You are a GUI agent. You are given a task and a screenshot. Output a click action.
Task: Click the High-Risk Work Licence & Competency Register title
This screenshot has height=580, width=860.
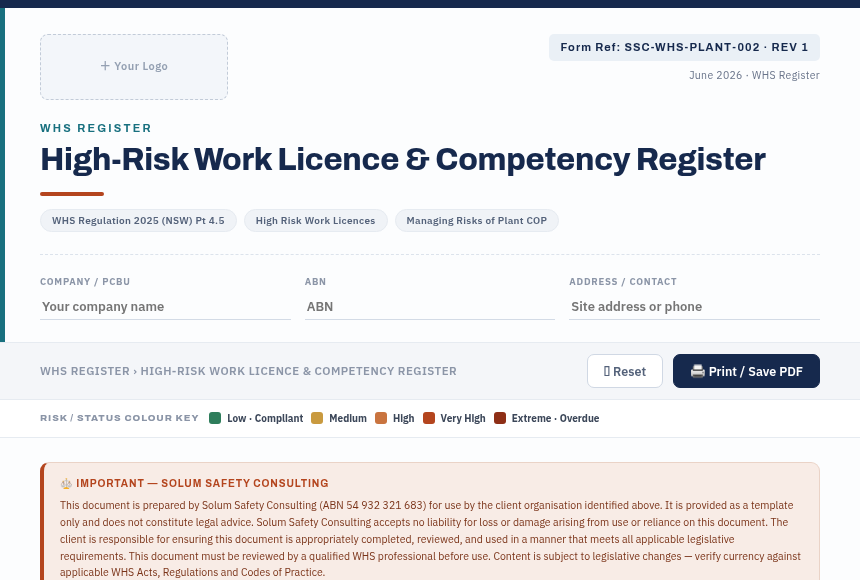pos(403,160)
